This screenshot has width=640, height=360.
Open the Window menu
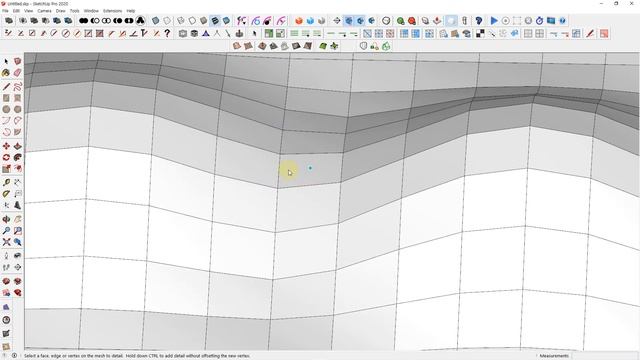(91, 11)
